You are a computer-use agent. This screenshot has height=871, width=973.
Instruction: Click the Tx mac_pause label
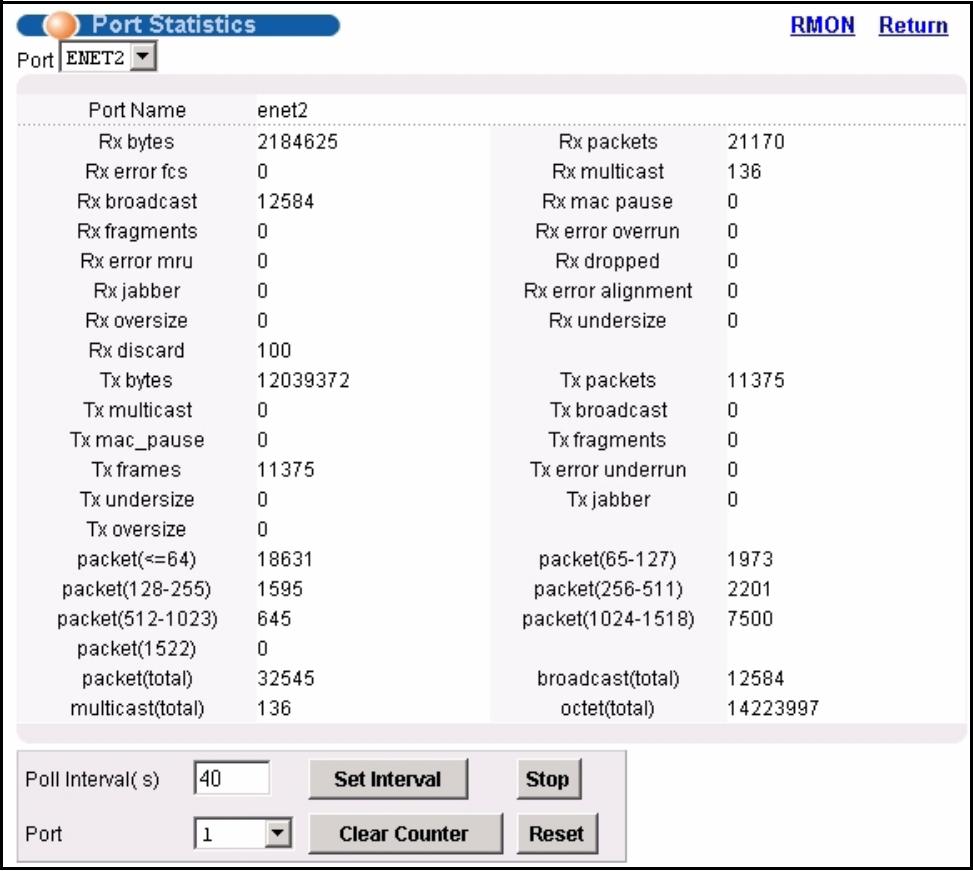[137, 440]
